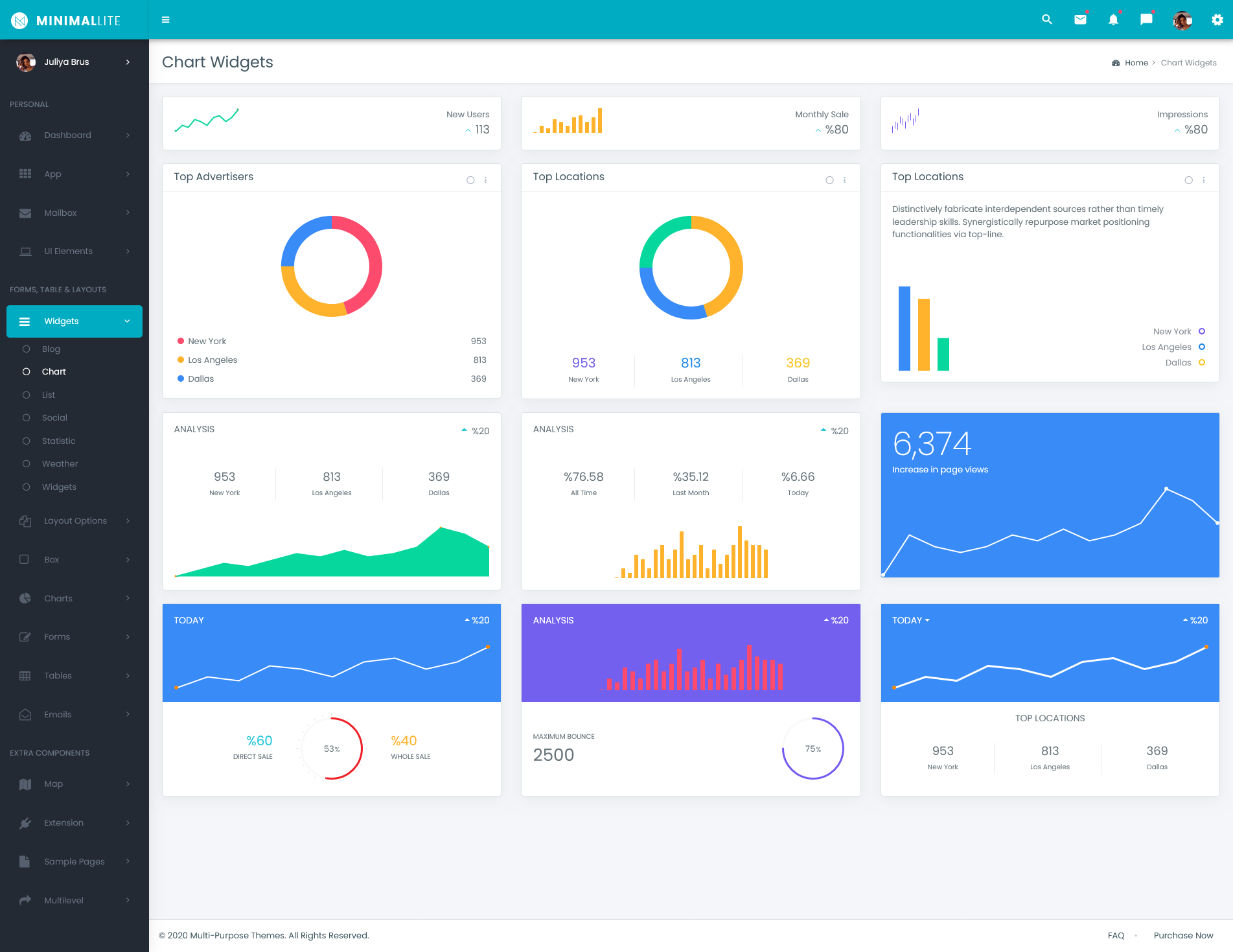Screen dimensions: 1233x952
Task: Click the Multilevel share-arrow icon
Action: click(25, 900)
